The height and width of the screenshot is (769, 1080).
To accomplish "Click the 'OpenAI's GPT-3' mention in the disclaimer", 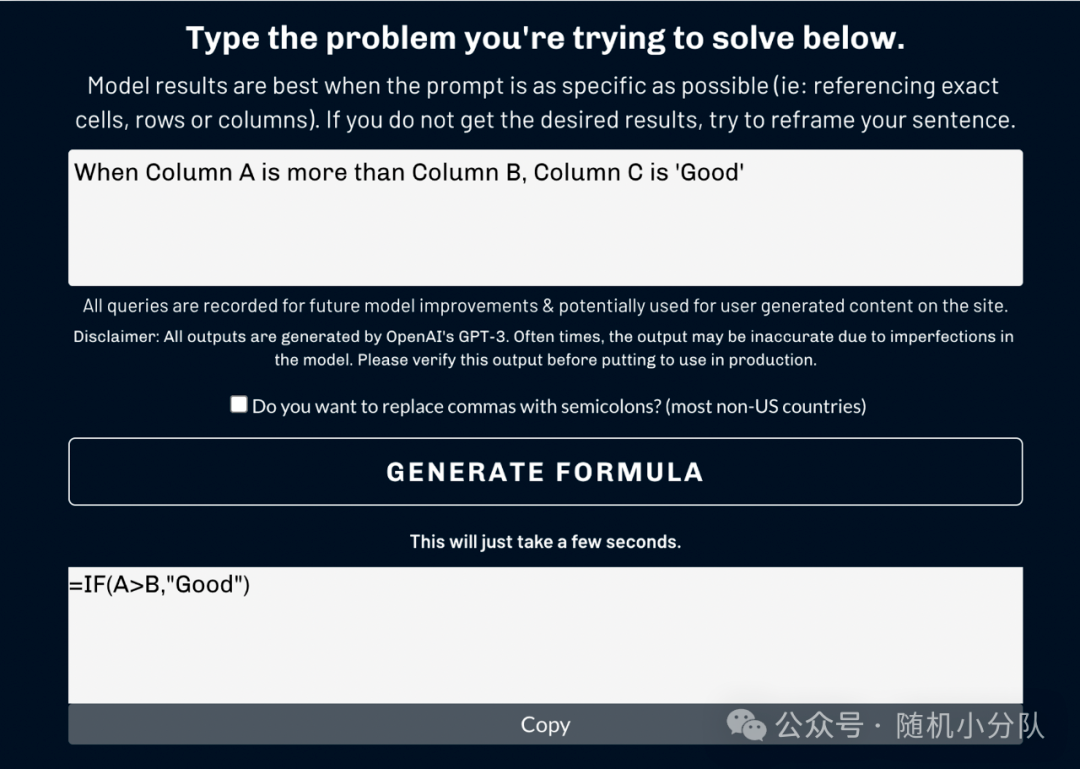I will pos(446,337).
